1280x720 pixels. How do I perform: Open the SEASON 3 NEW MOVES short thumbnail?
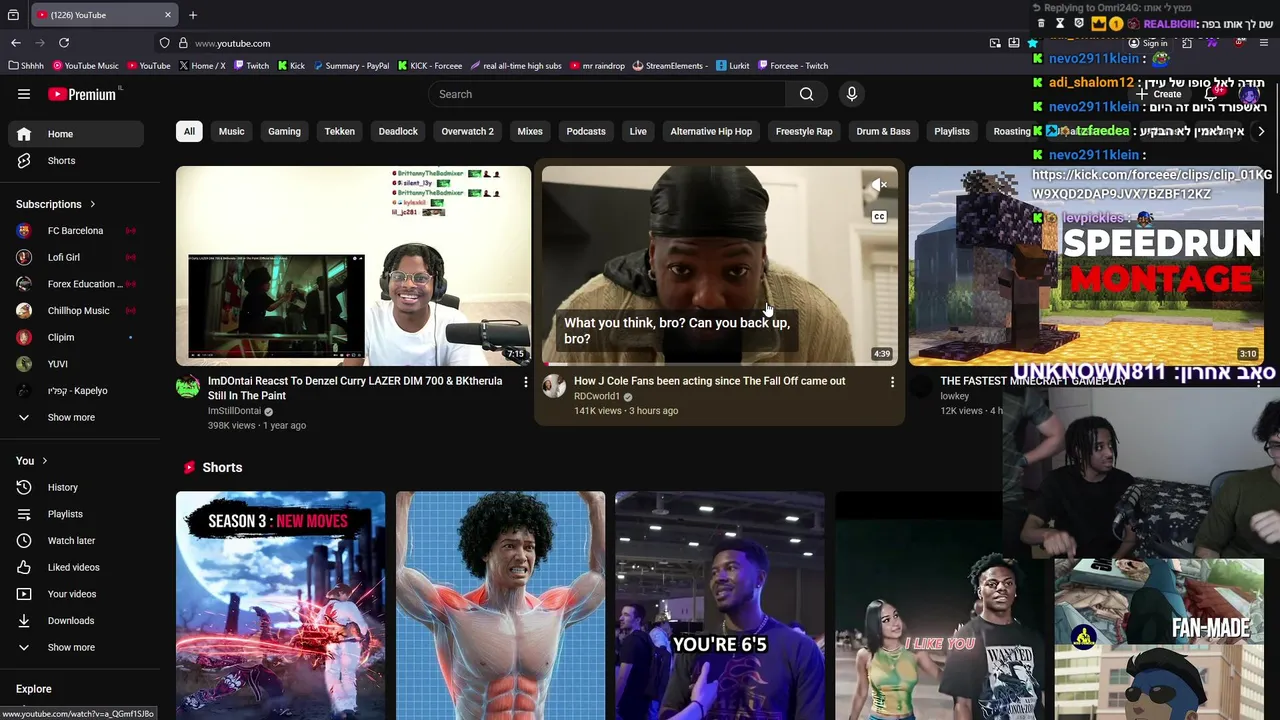point(280,606)
